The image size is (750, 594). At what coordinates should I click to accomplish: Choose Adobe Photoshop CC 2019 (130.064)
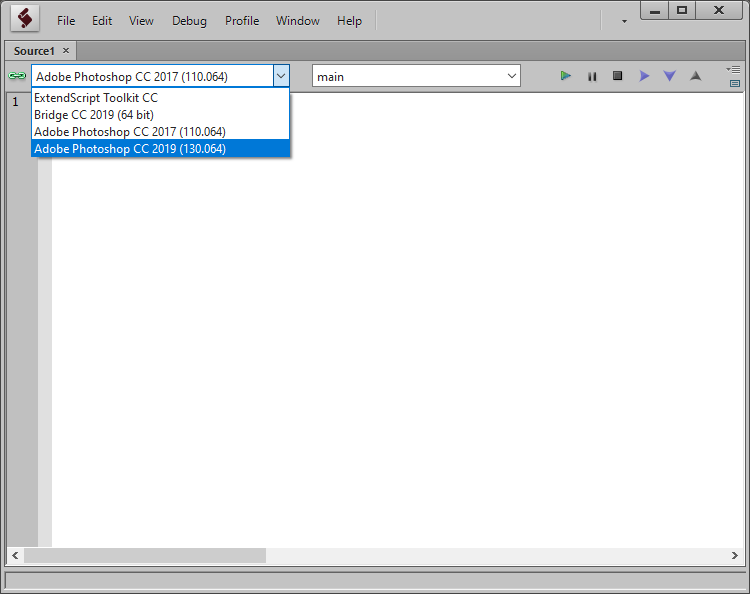(x=160, y=148)
